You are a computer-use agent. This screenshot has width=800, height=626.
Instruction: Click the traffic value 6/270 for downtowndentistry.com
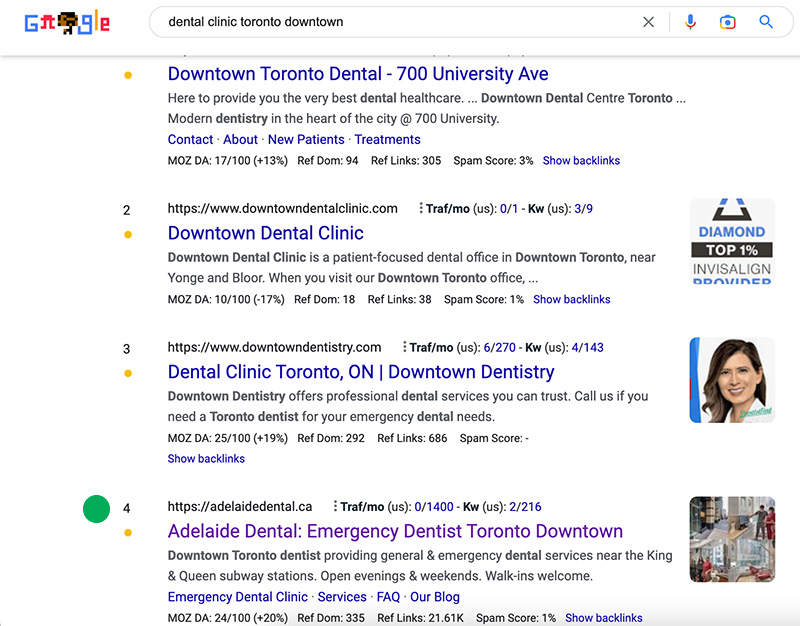[499, 347]
